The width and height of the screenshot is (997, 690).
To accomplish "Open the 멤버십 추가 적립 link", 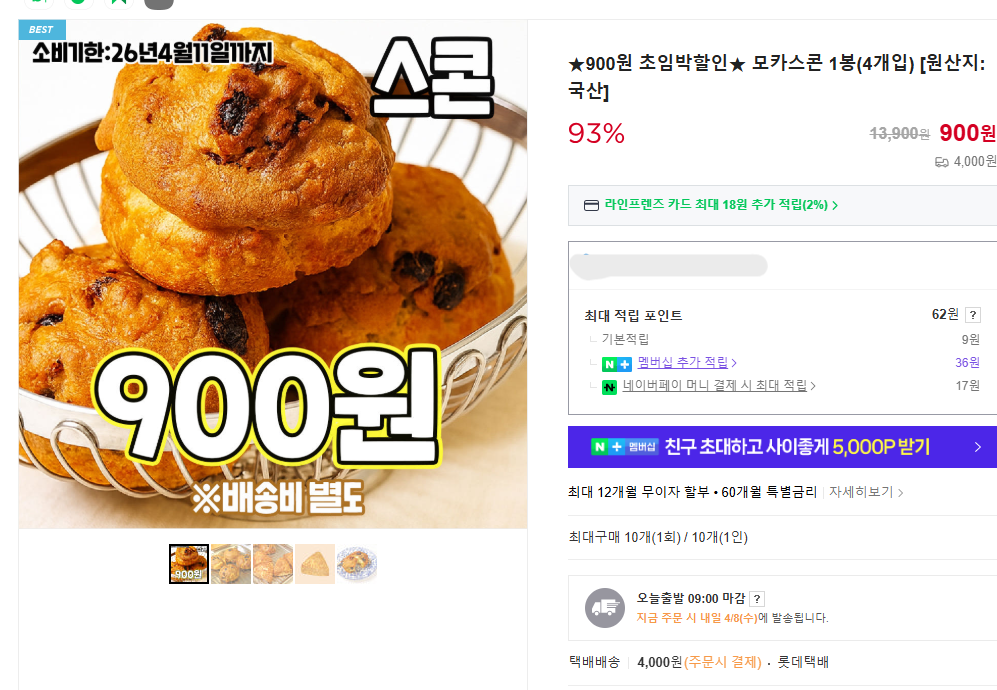I will click(687, 362).
